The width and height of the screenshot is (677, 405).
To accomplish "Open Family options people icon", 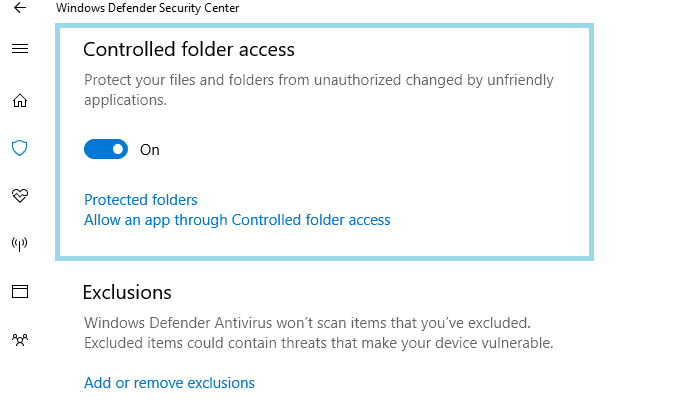I will pos(19,340).
